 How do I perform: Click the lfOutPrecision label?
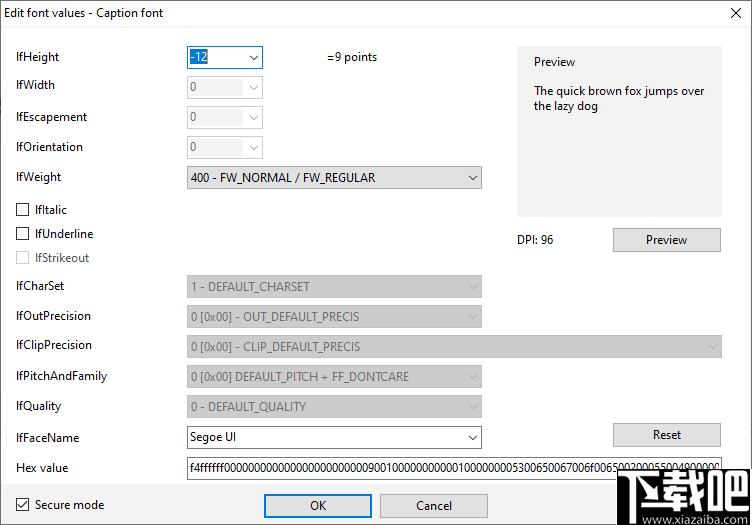pyautogui.click(x=53, y=316)
